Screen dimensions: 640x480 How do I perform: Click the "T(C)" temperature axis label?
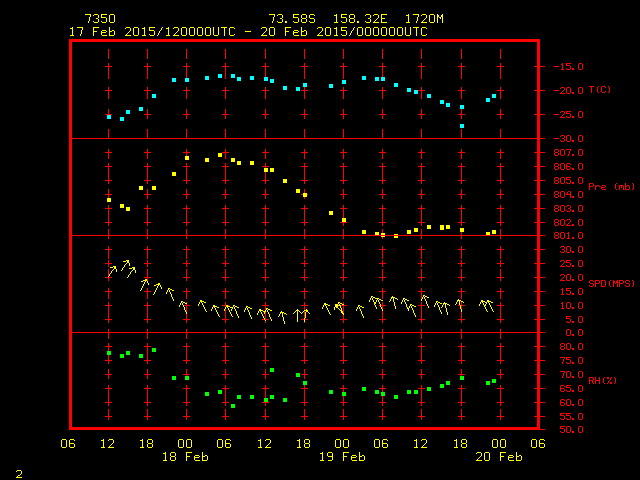pos(600,90)
